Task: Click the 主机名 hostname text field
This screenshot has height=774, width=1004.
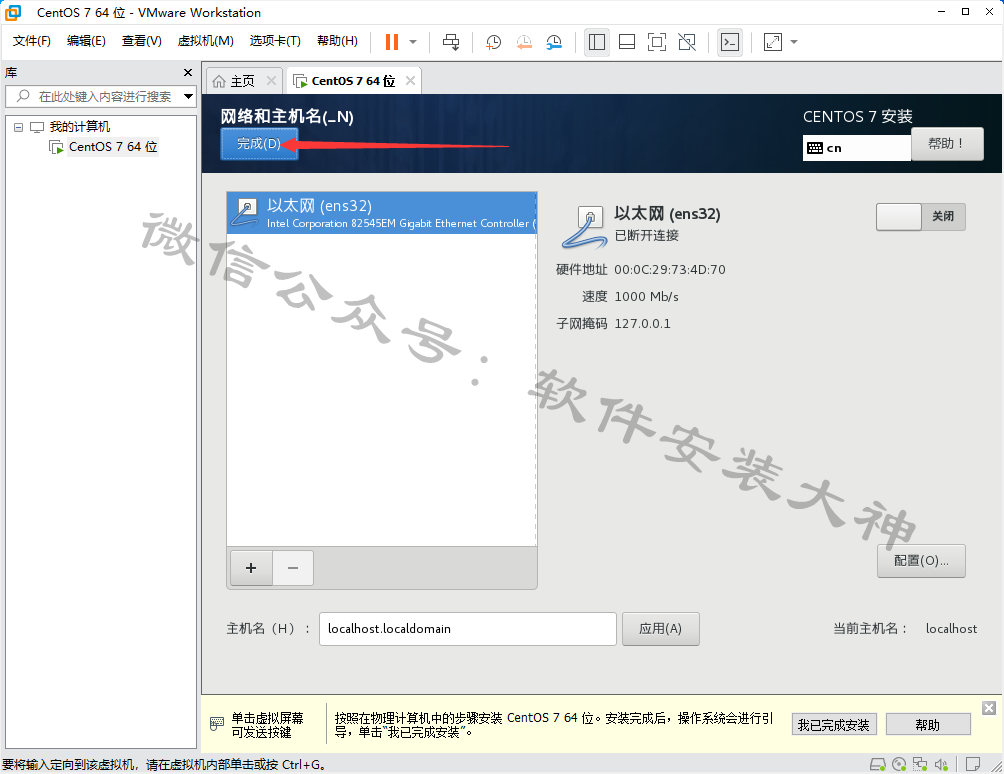Action: (x=467, y=629)
